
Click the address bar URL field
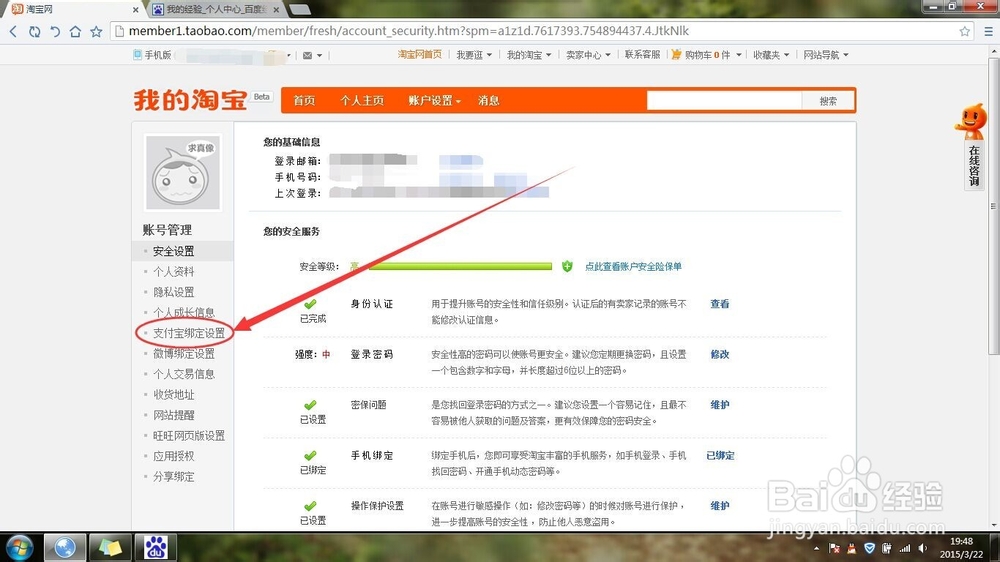point(536,31)
